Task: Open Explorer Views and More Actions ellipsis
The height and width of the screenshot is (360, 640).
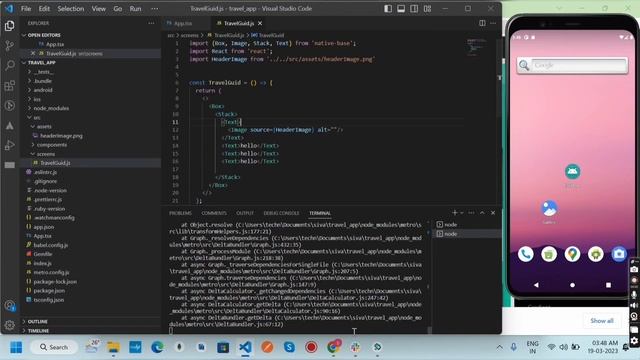Action: coord(151,23)
